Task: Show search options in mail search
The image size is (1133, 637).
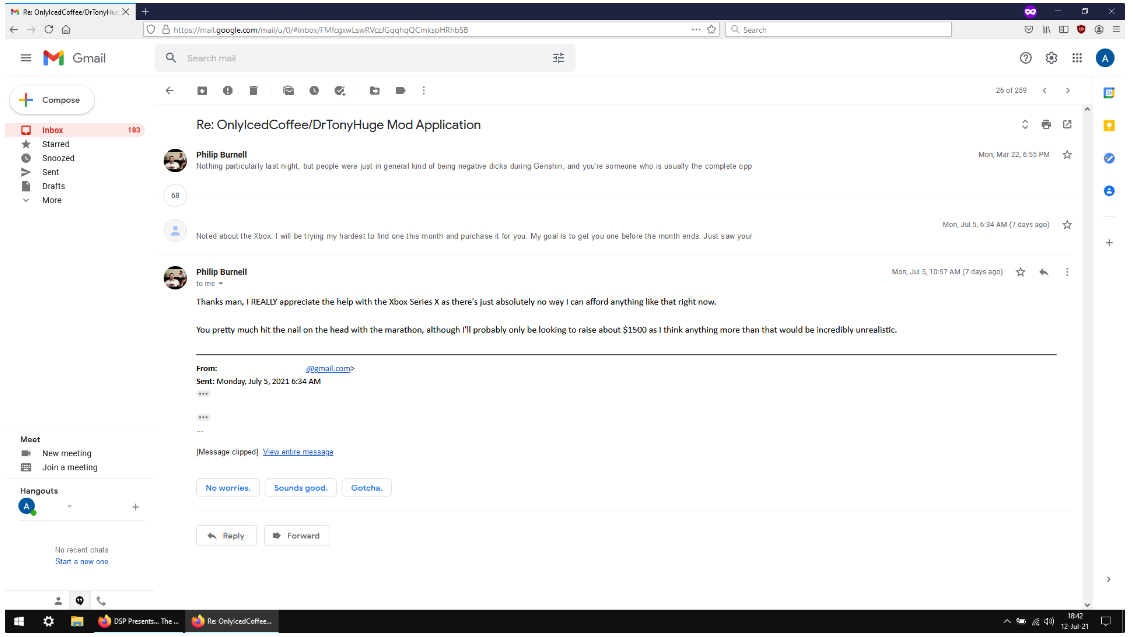Action: [559, 58]
